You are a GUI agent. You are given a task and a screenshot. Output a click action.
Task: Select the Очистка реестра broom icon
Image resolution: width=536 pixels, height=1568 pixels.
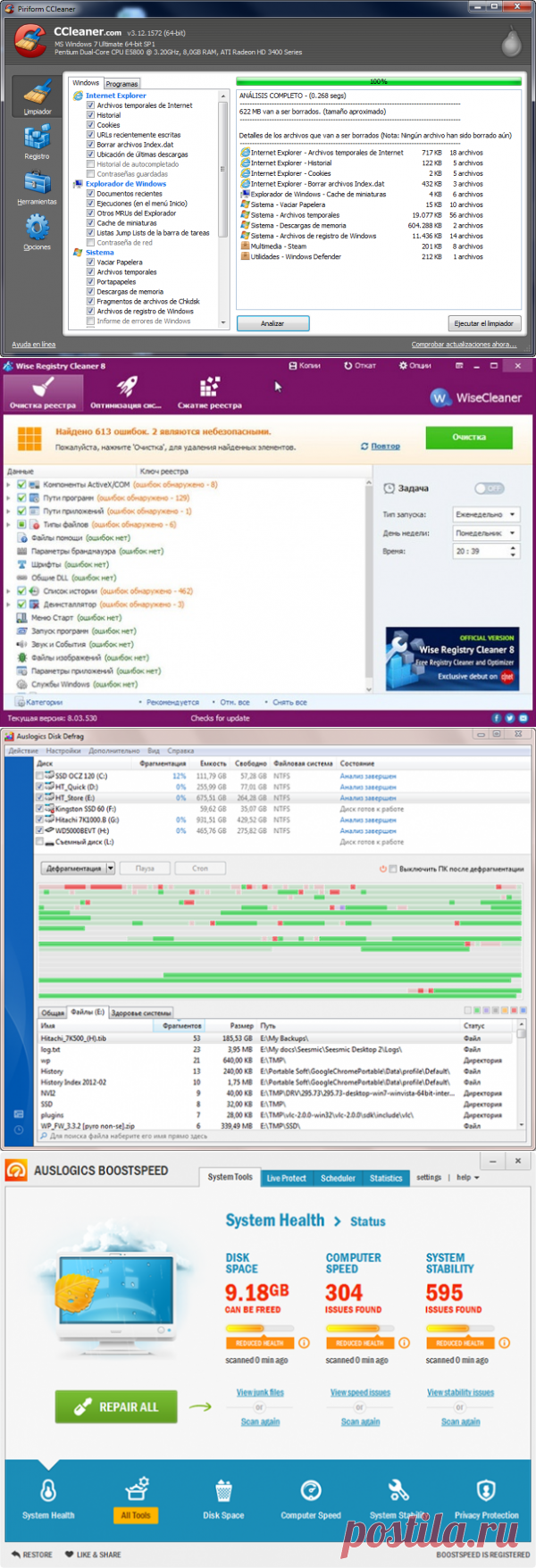click(x=43, y=386)
